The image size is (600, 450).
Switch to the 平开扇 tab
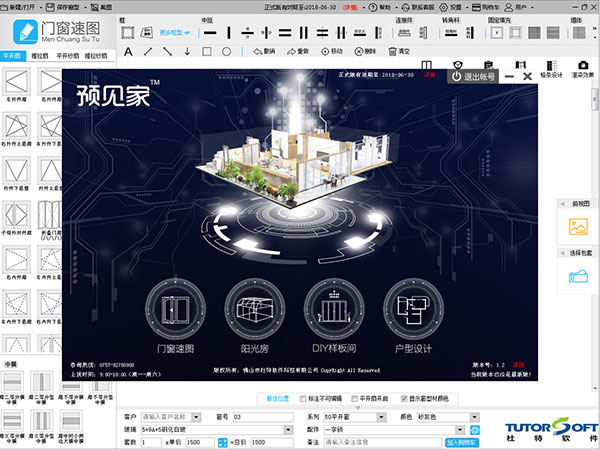(x=12, y=56)
